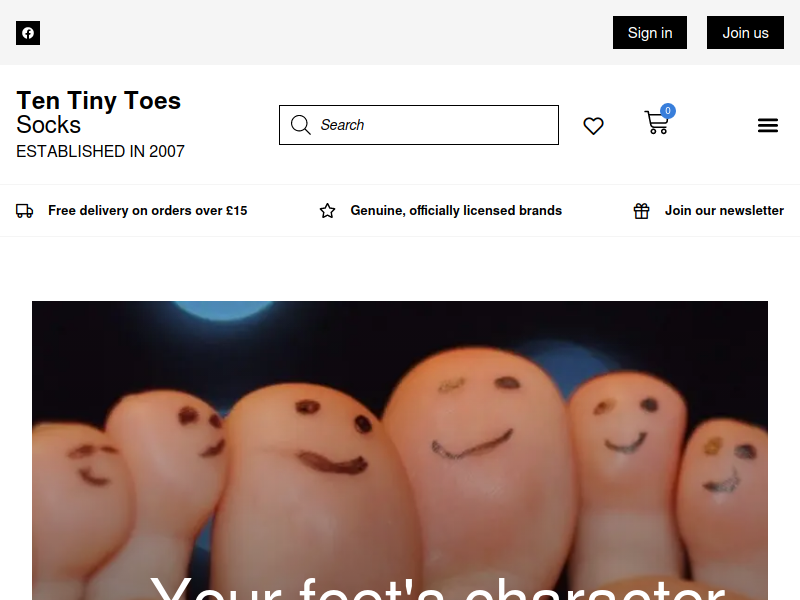The height and width of the screenshot is (600, 800).
Task: Click the magnifying glass search icon
Action: click(x=301, y=125)
